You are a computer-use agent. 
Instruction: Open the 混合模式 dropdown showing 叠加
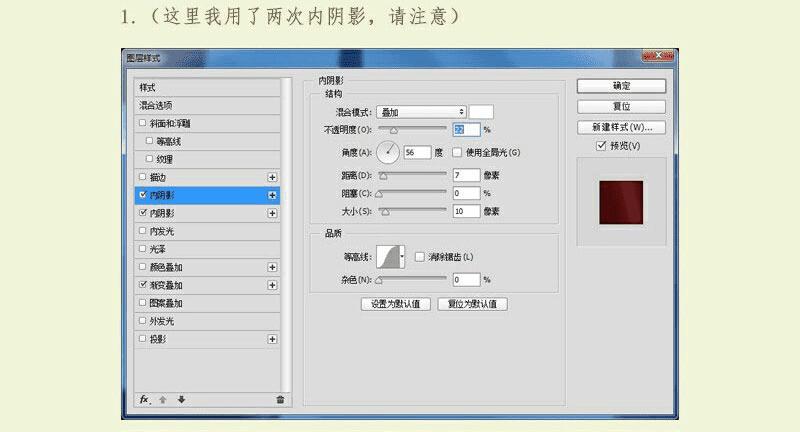coord(421,112)
